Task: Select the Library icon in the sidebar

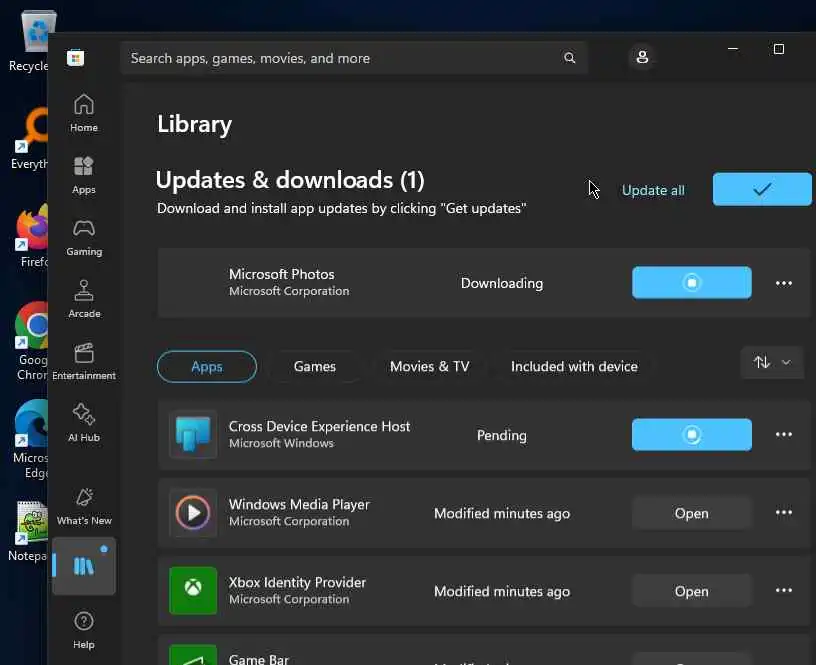Action: [x=84, y=566]
